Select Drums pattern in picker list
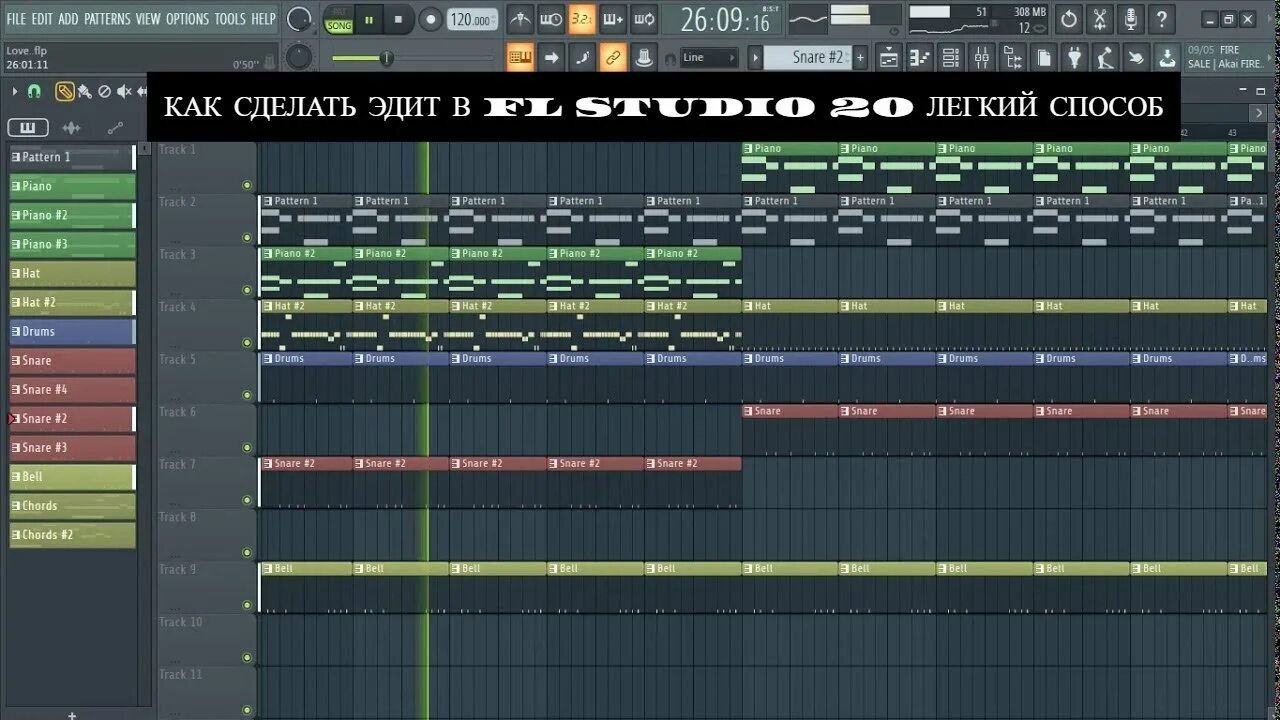 pos(72,331)
